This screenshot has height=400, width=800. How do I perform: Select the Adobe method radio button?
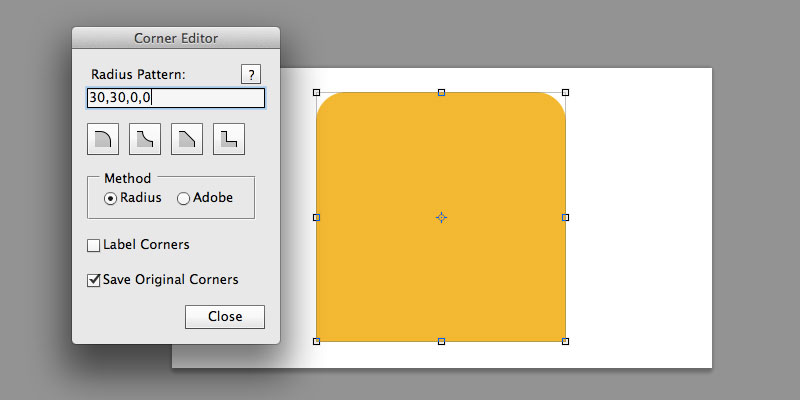[x=183, y=198]
